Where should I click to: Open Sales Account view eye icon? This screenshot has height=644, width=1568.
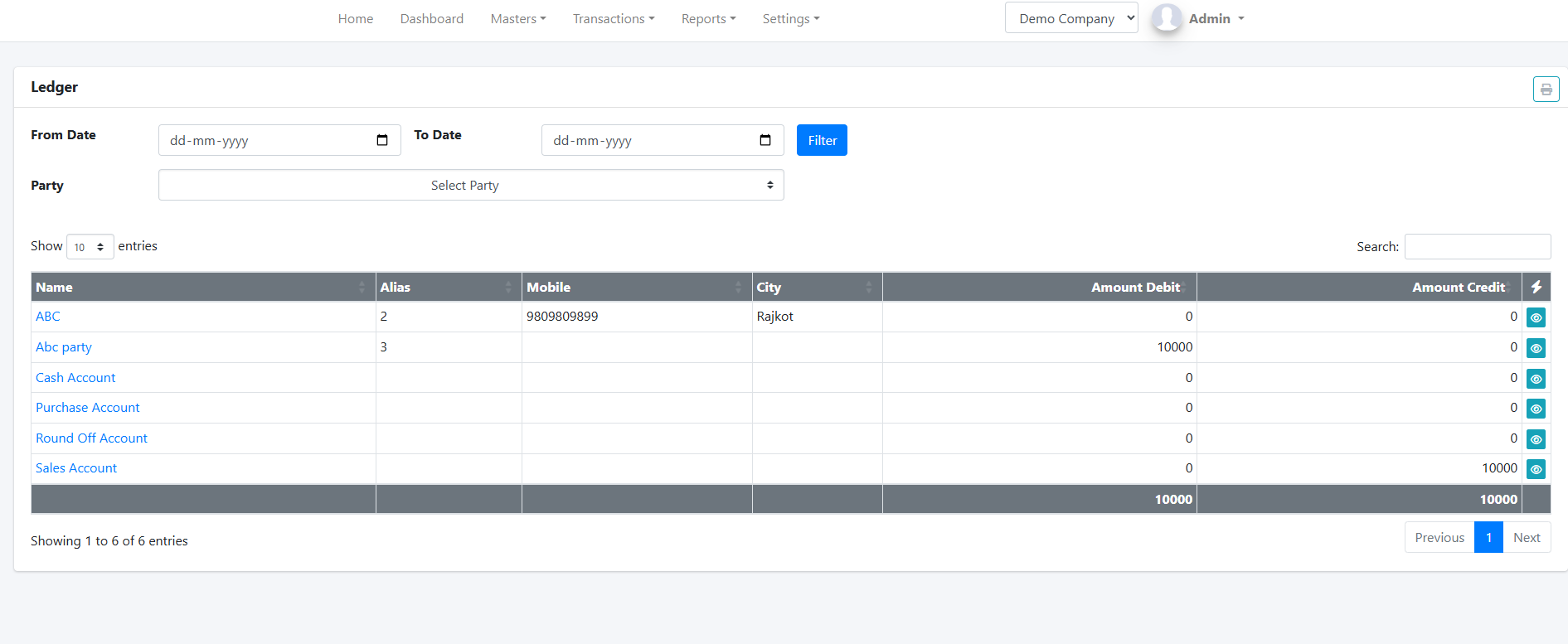[x=1536, y=469]
